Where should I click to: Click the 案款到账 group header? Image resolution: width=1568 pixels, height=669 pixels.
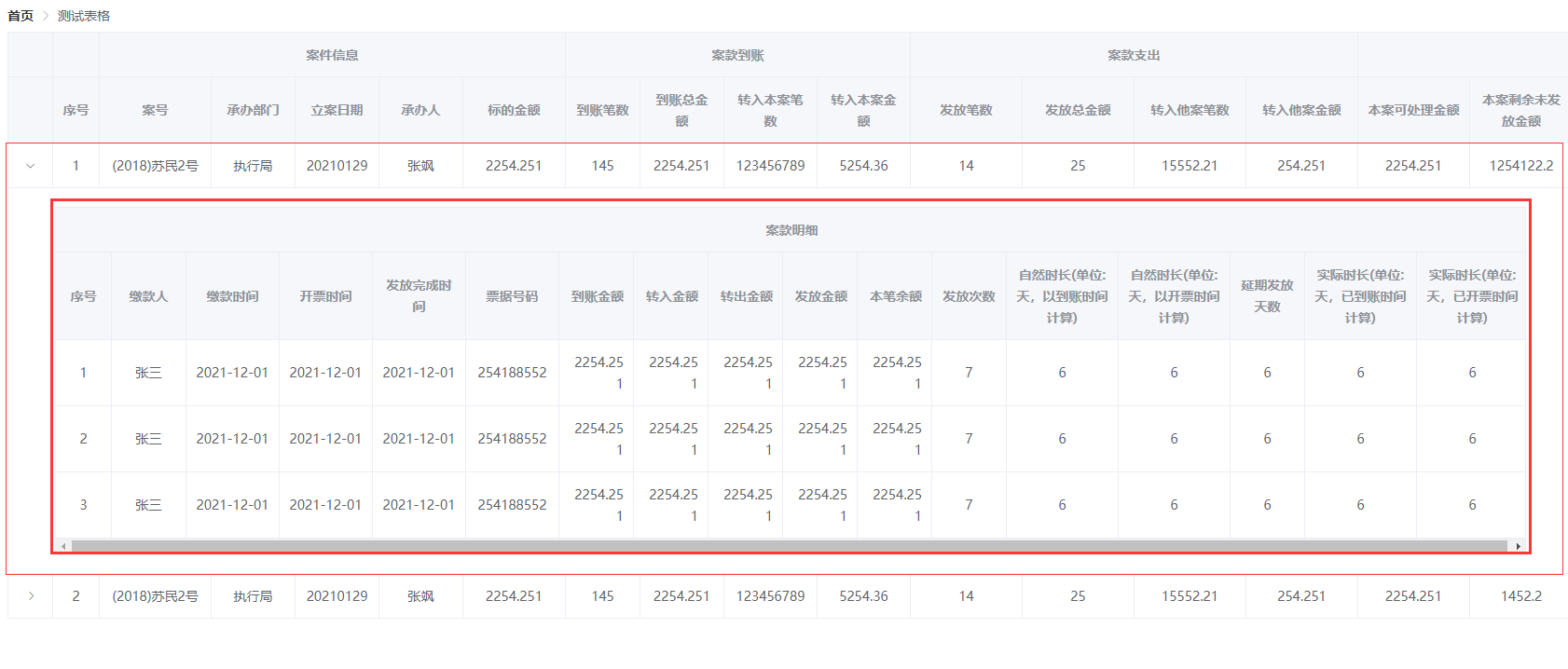click(737, 55)
